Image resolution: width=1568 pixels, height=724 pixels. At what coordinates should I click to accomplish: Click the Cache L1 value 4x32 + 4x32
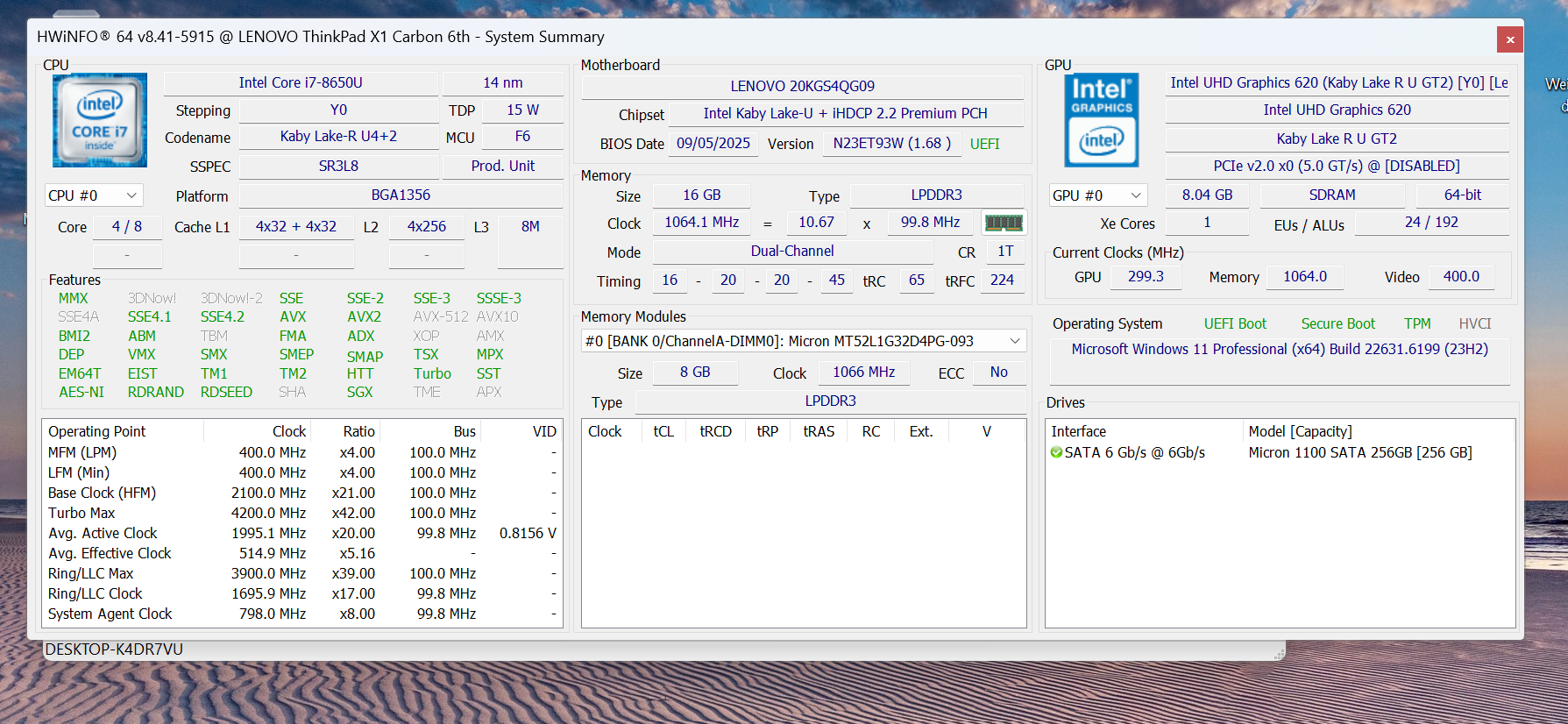pyautogui.click(x=296, y=227)
